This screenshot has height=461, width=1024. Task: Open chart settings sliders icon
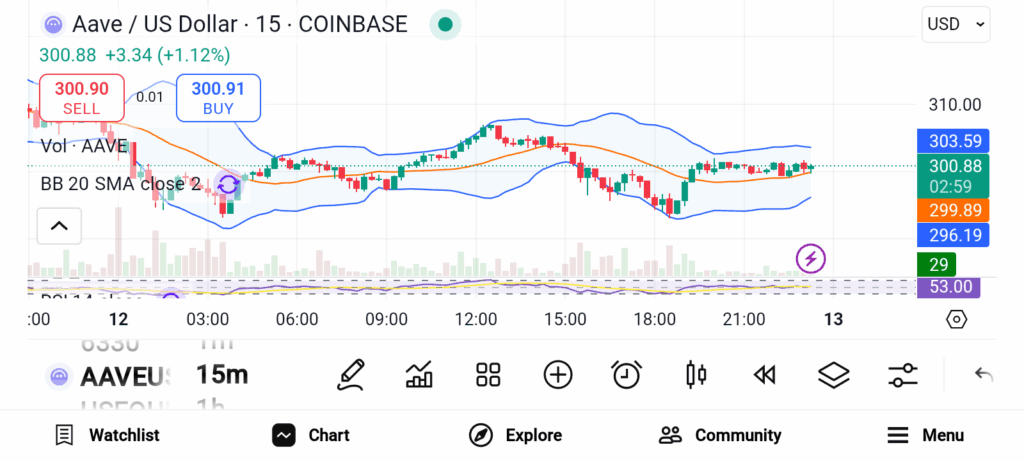coord(903,375)
